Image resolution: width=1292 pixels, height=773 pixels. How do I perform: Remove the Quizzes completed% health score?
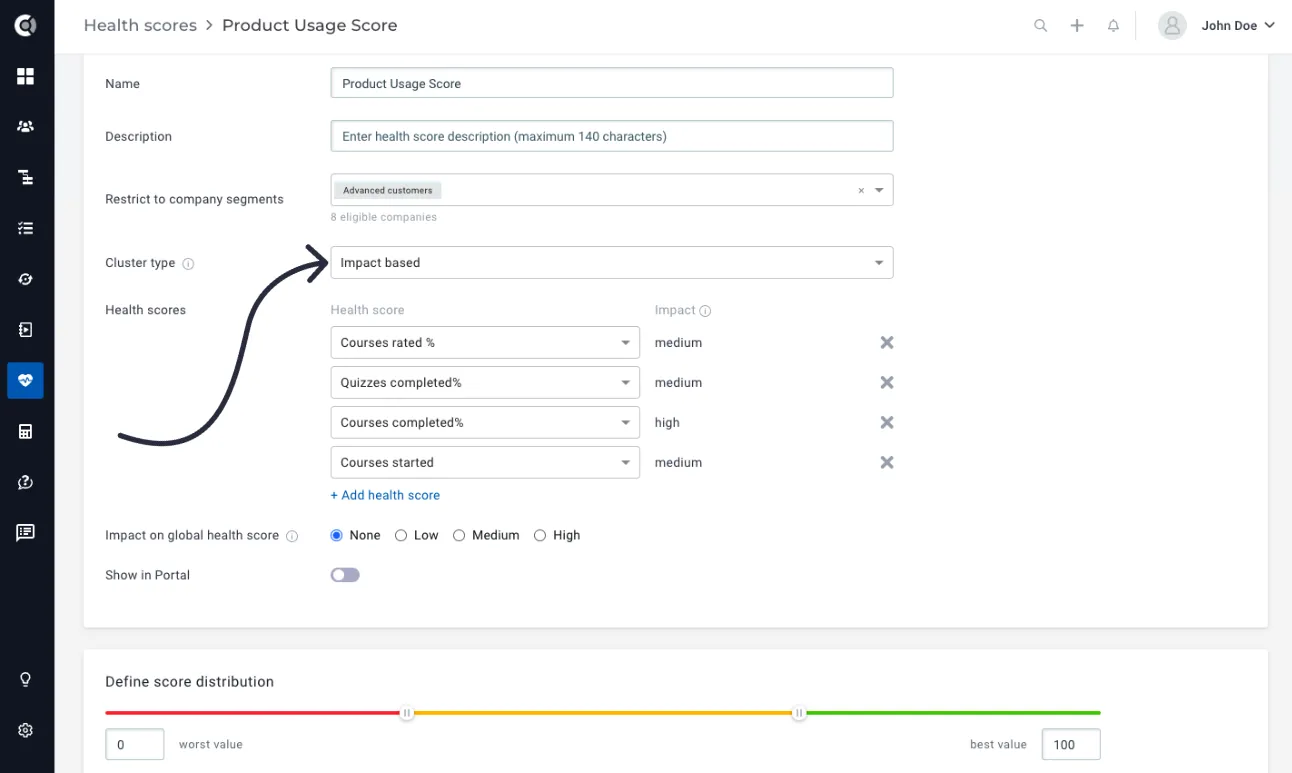(x=886, y=382)
